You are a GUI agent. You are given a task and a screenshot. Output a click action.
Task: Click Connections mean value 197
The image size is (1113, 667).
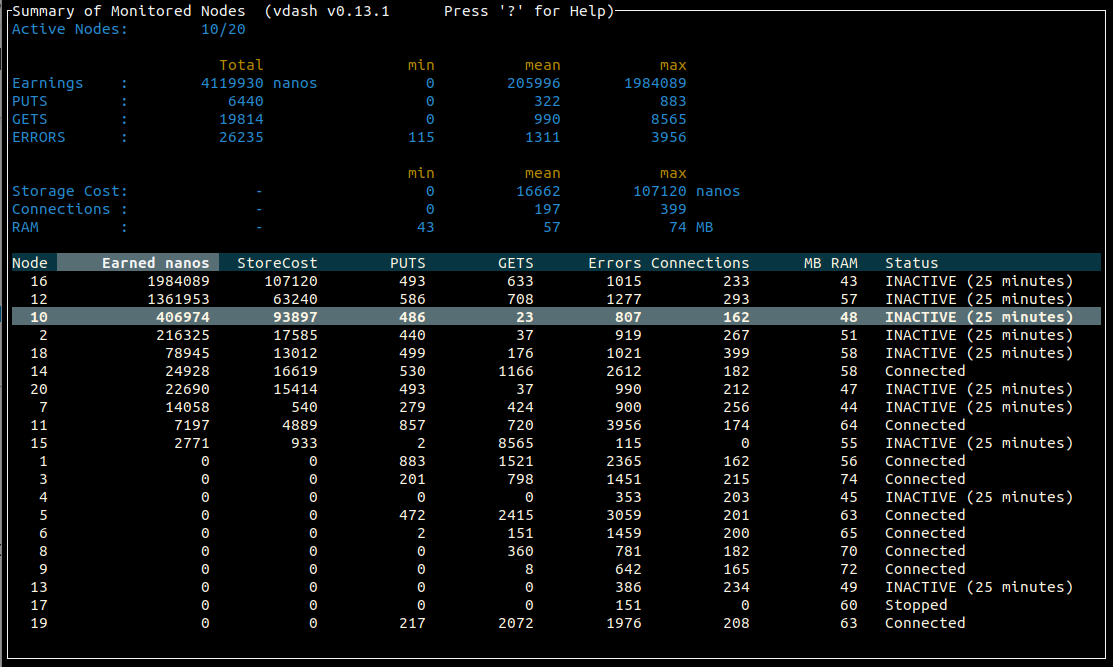547,209
